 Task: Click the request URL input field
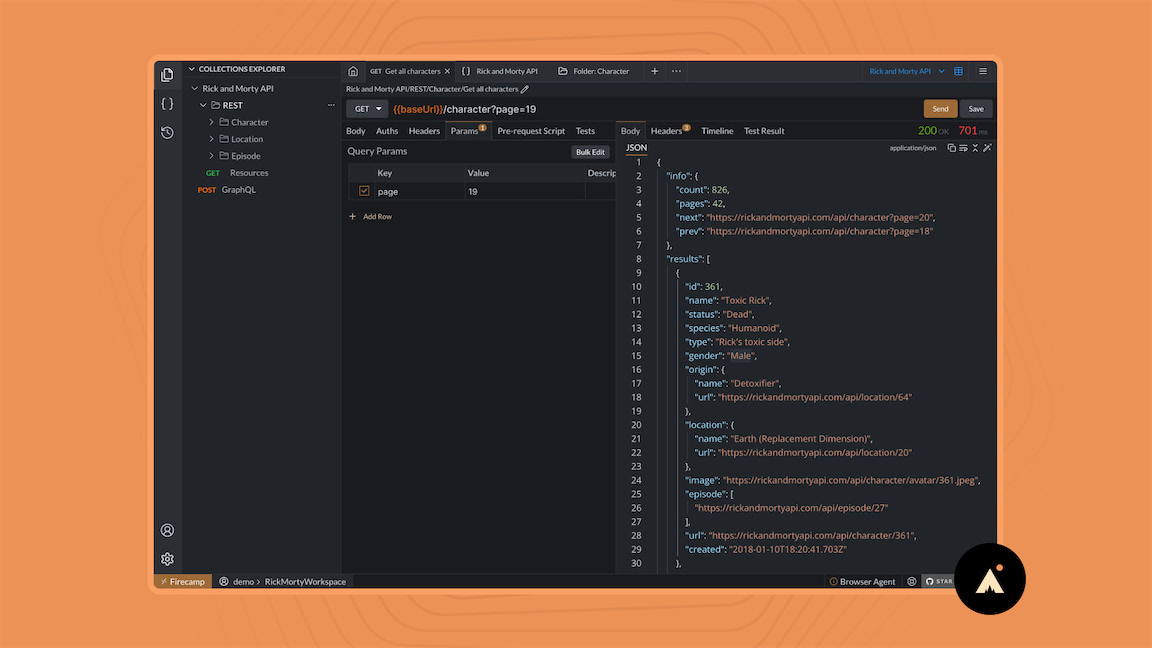tap(654, 109)
